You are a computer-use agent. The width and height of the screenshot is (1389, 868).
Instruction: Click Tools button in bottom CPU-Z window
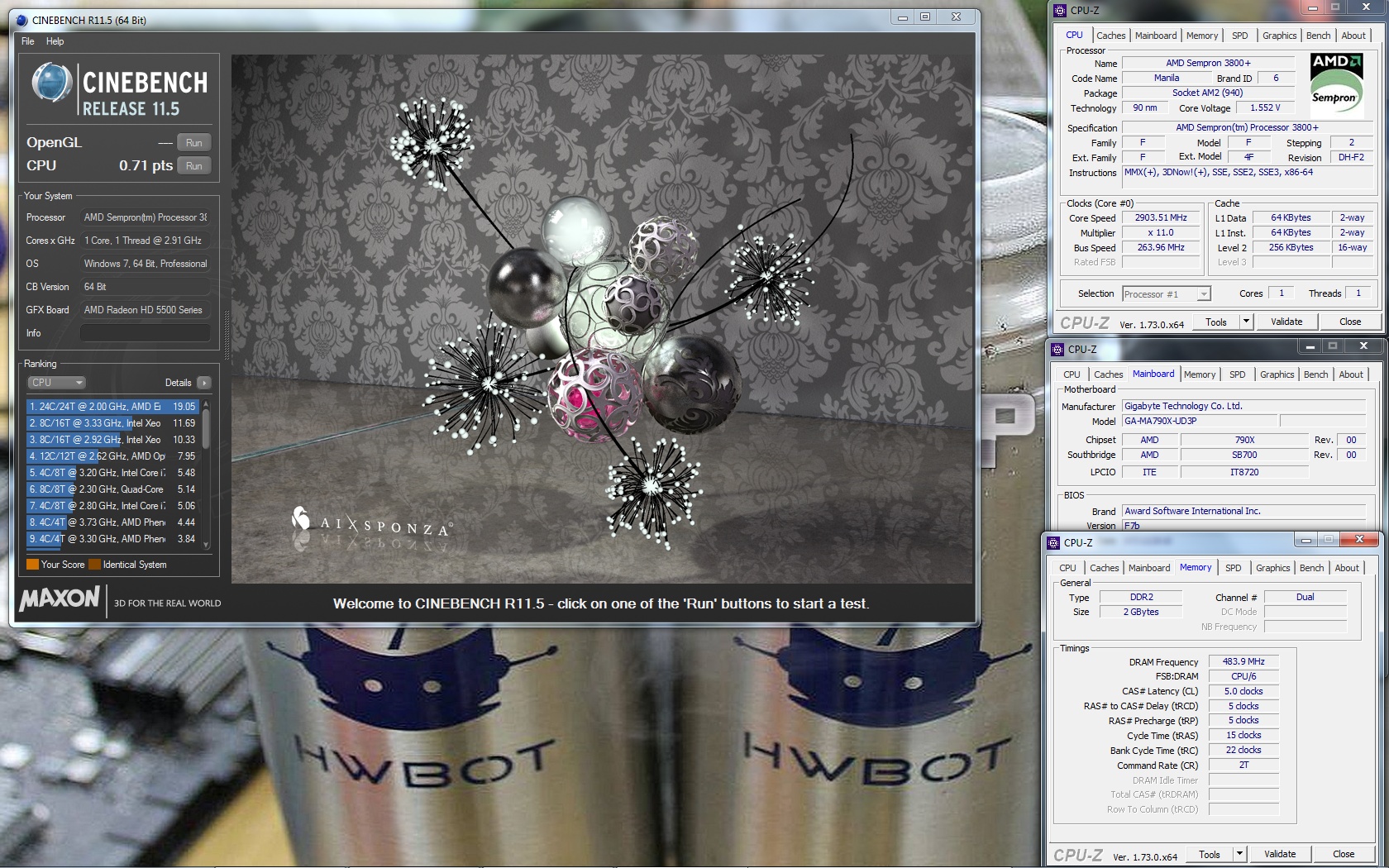click(x=1209, y=855)
